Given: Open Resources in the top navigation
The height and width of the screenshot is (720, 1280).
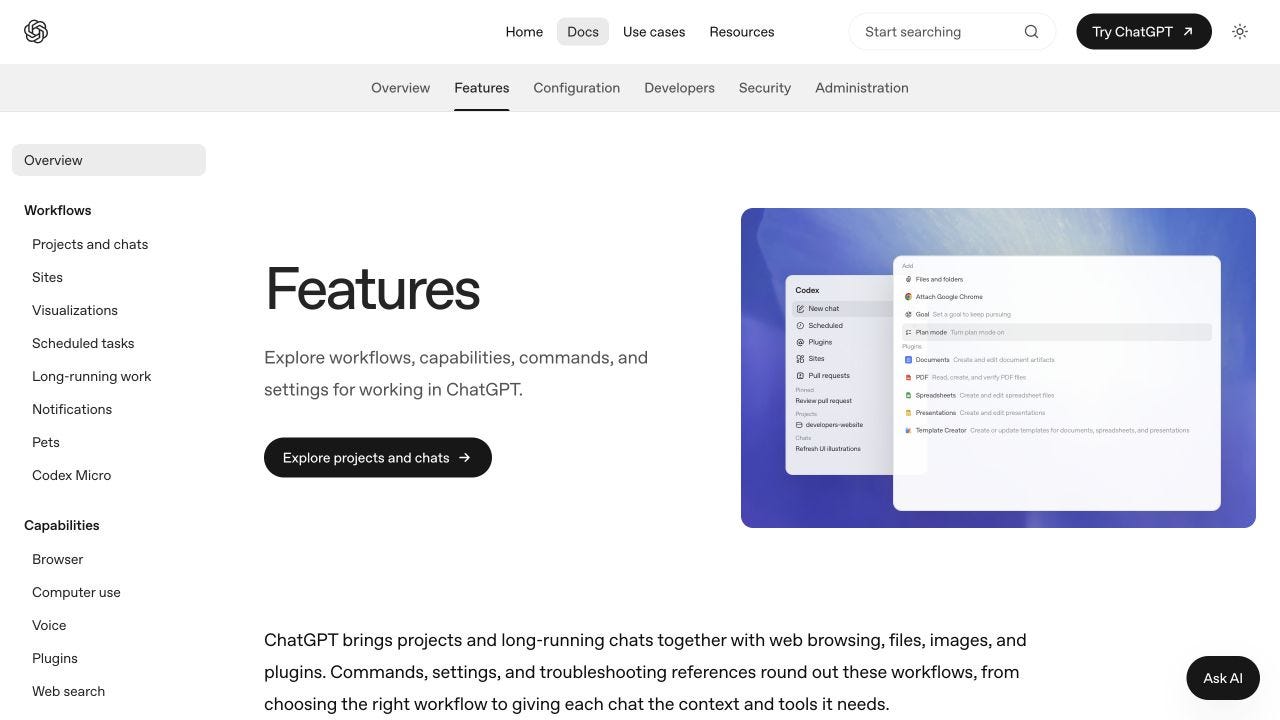Looking at the screenshot, I should 742,32.
